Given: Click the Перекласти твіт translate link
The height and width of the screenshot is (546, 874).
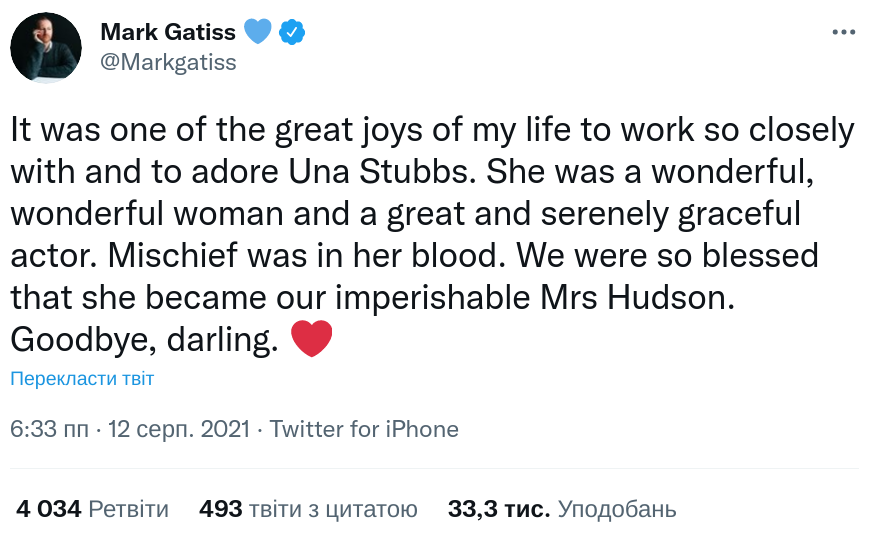Looking at the screenshot, I should tap(82, 379).
